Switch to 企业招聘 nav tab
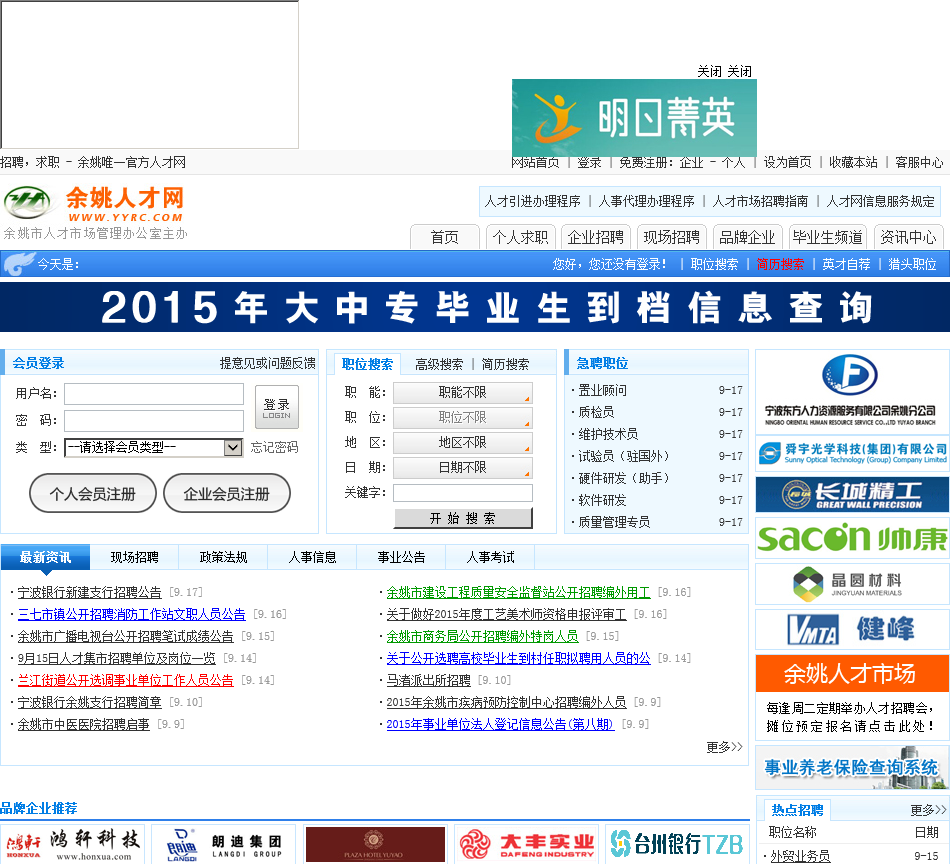Viewport: 950px width, 864px height. [x=596, y=237]
